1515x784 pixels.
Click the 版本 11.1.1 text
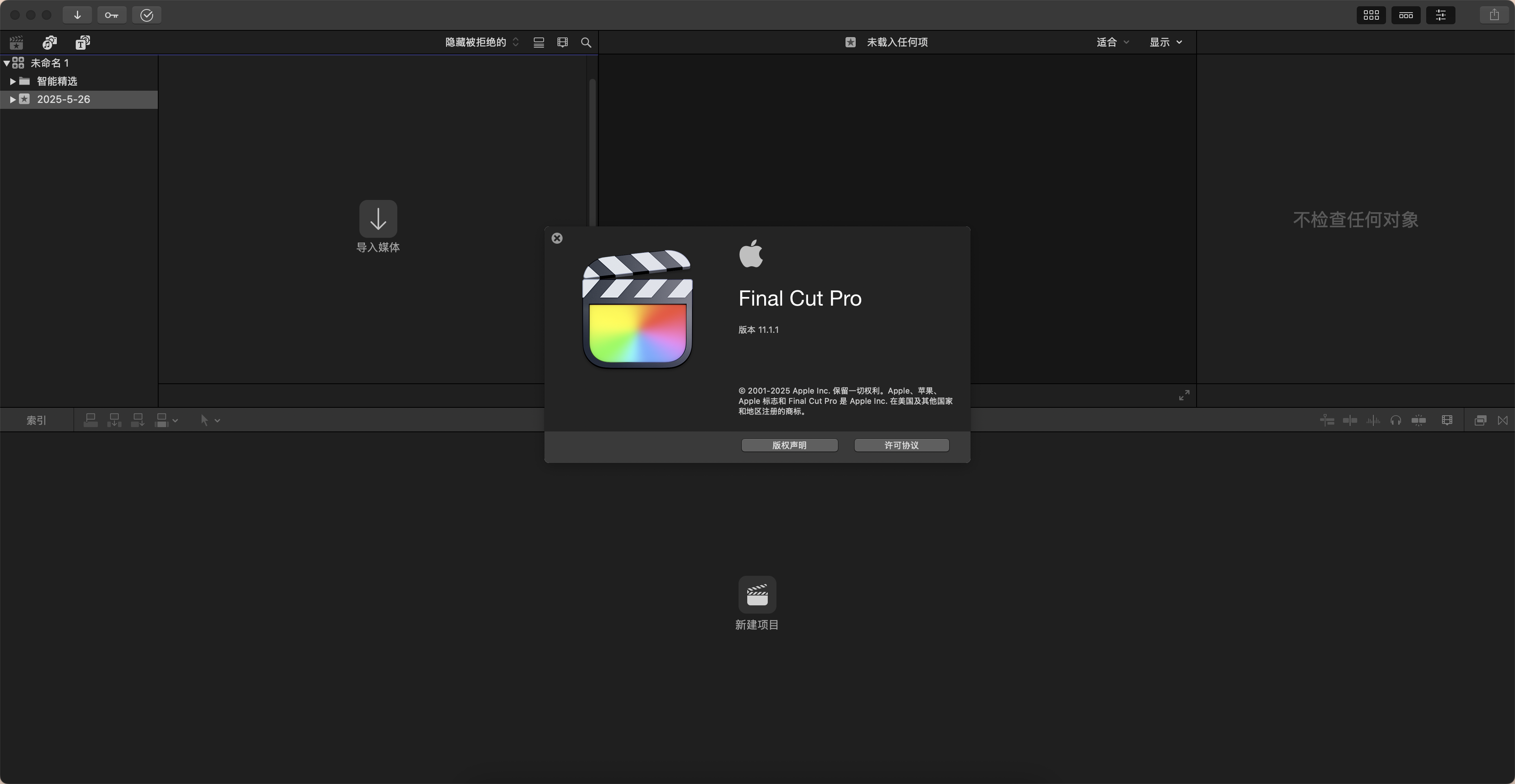(x=759, y=330)
